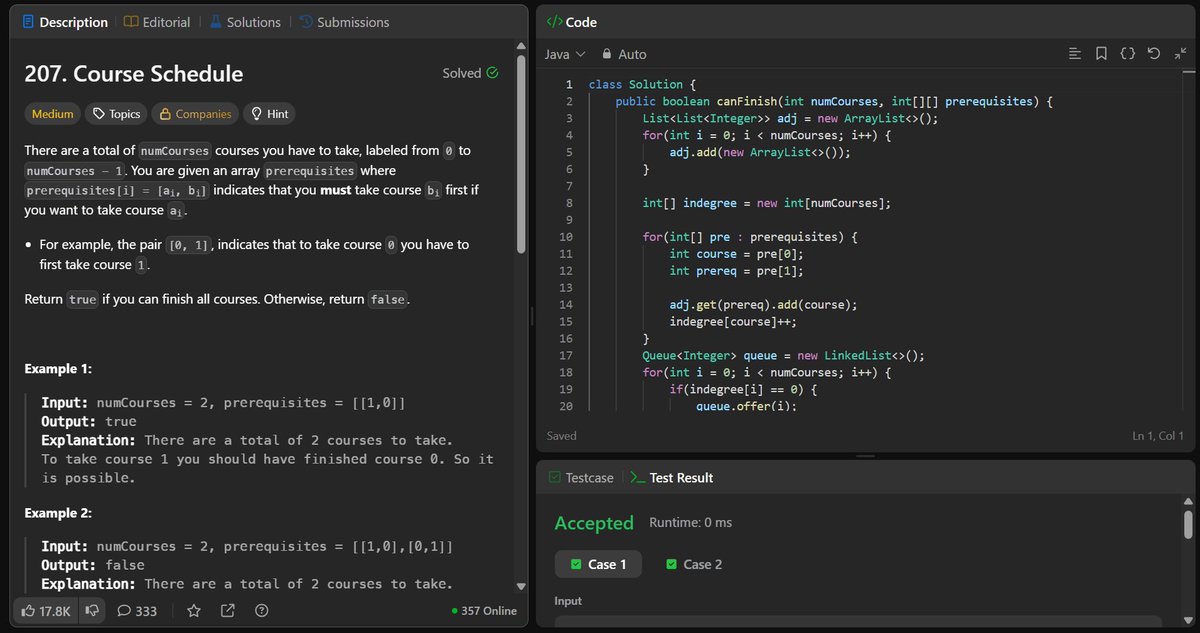Viewport: 1200px width, 633px height.
Task: Click the lock icon beside Auto
Action: [607, 54]
